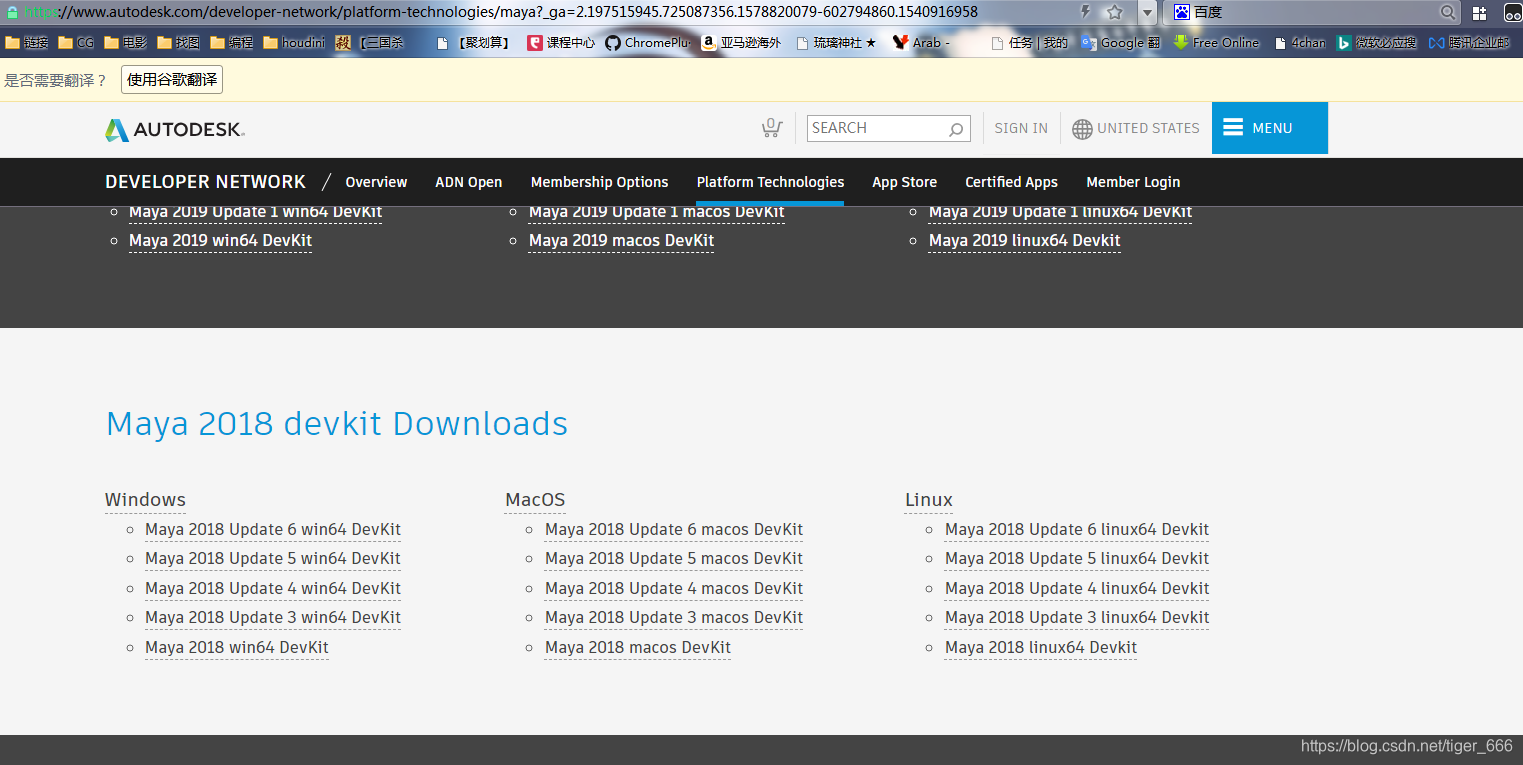Click the extensions grid icon in the top right
The image size is (1523, 765).
(1480, 13)
